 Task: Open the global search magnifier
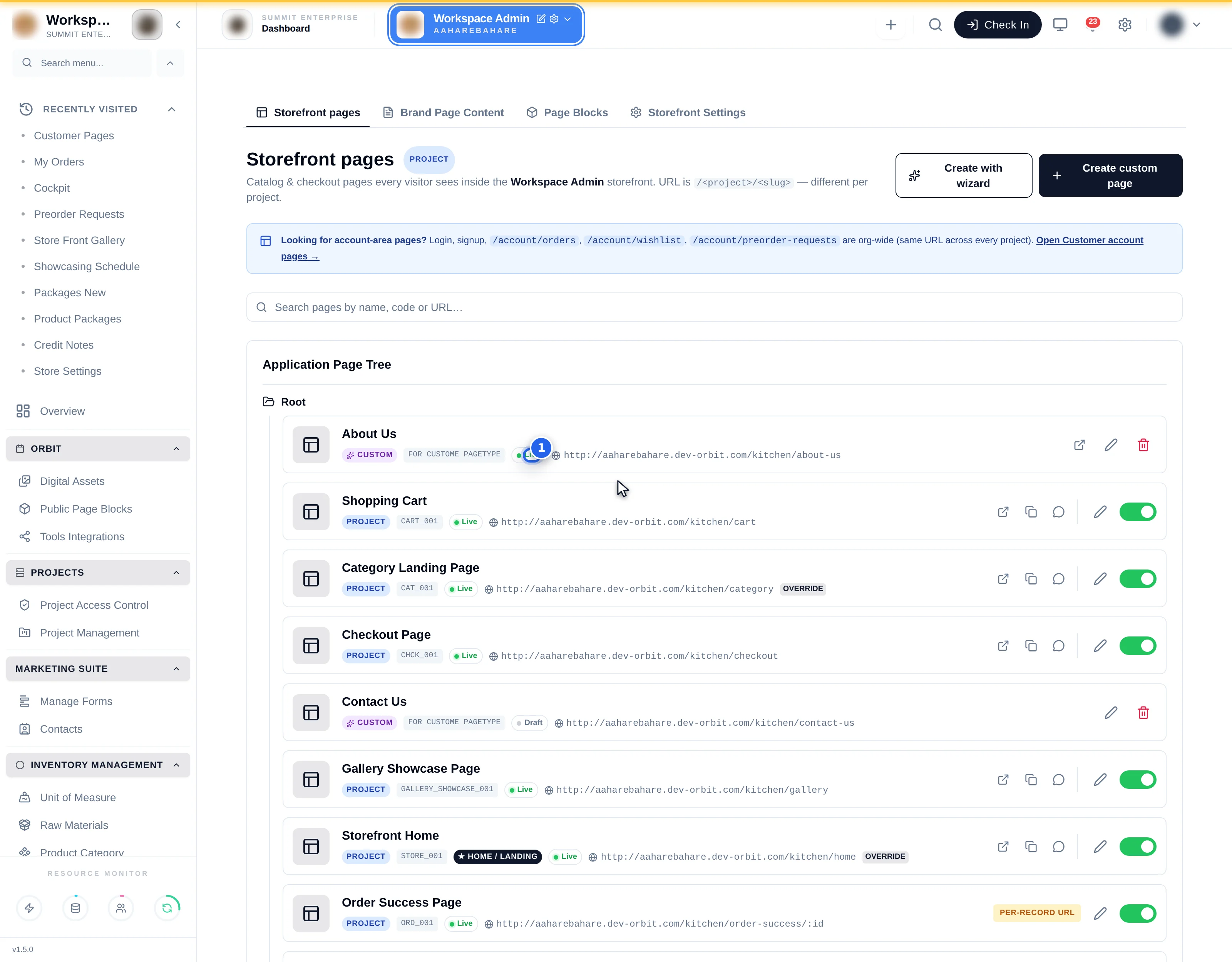pyautogui.click(x=935, y=25)
